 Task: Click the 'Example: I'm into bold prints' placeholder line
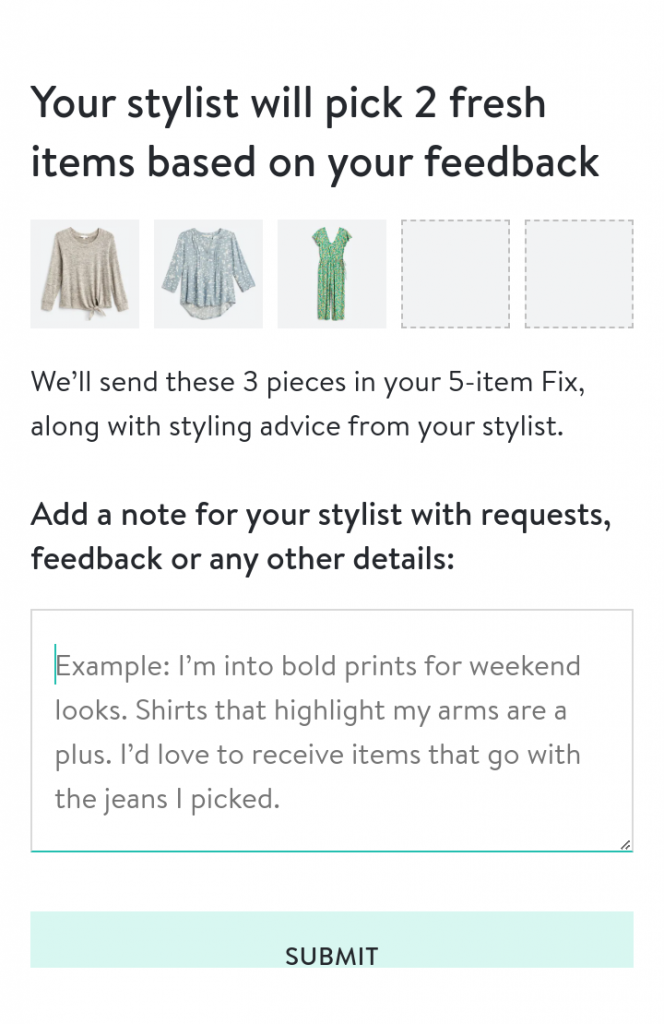(317, 666)
